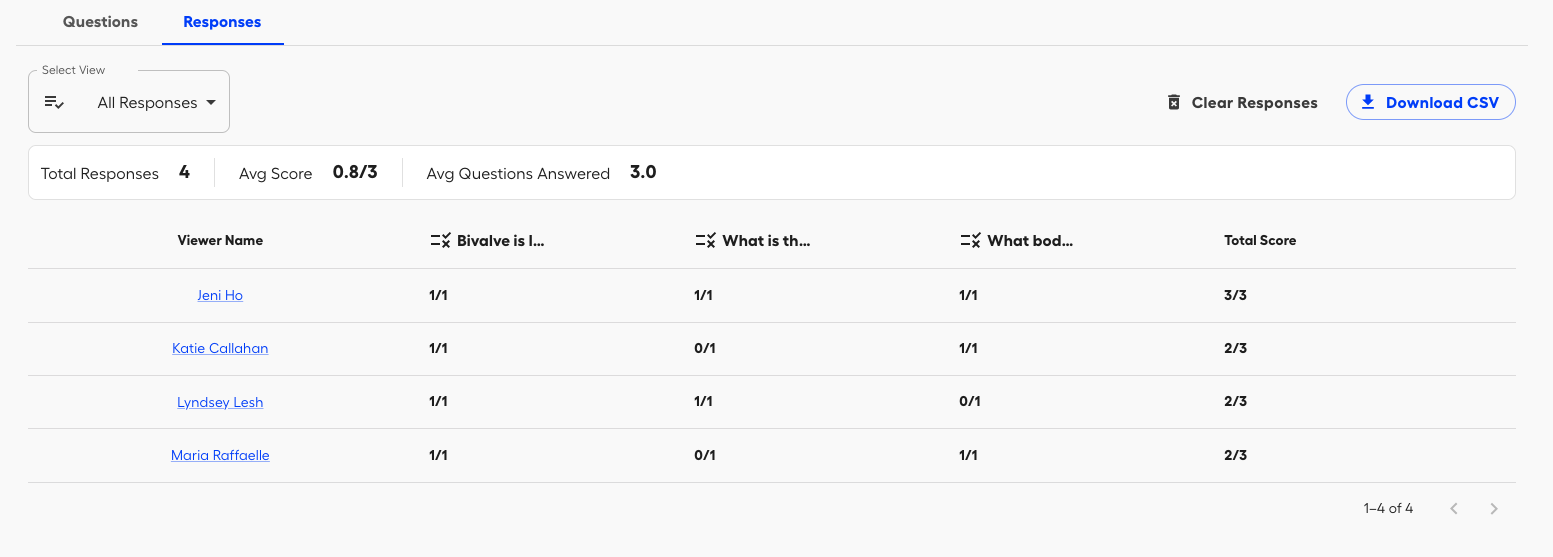
Task: Click the download arrow icon in Download CSV
Action: click(x=1368, y=102)
